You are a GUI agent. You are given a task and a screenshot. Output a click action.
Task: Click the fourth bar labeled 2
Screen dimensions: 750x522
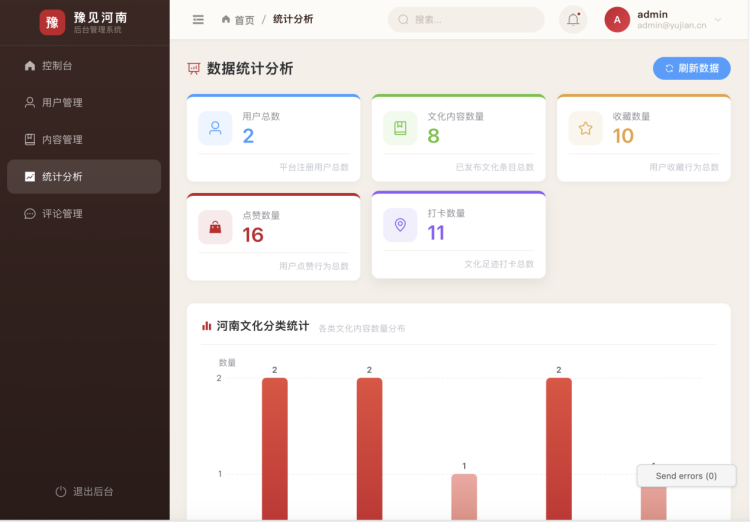[559, 449]
